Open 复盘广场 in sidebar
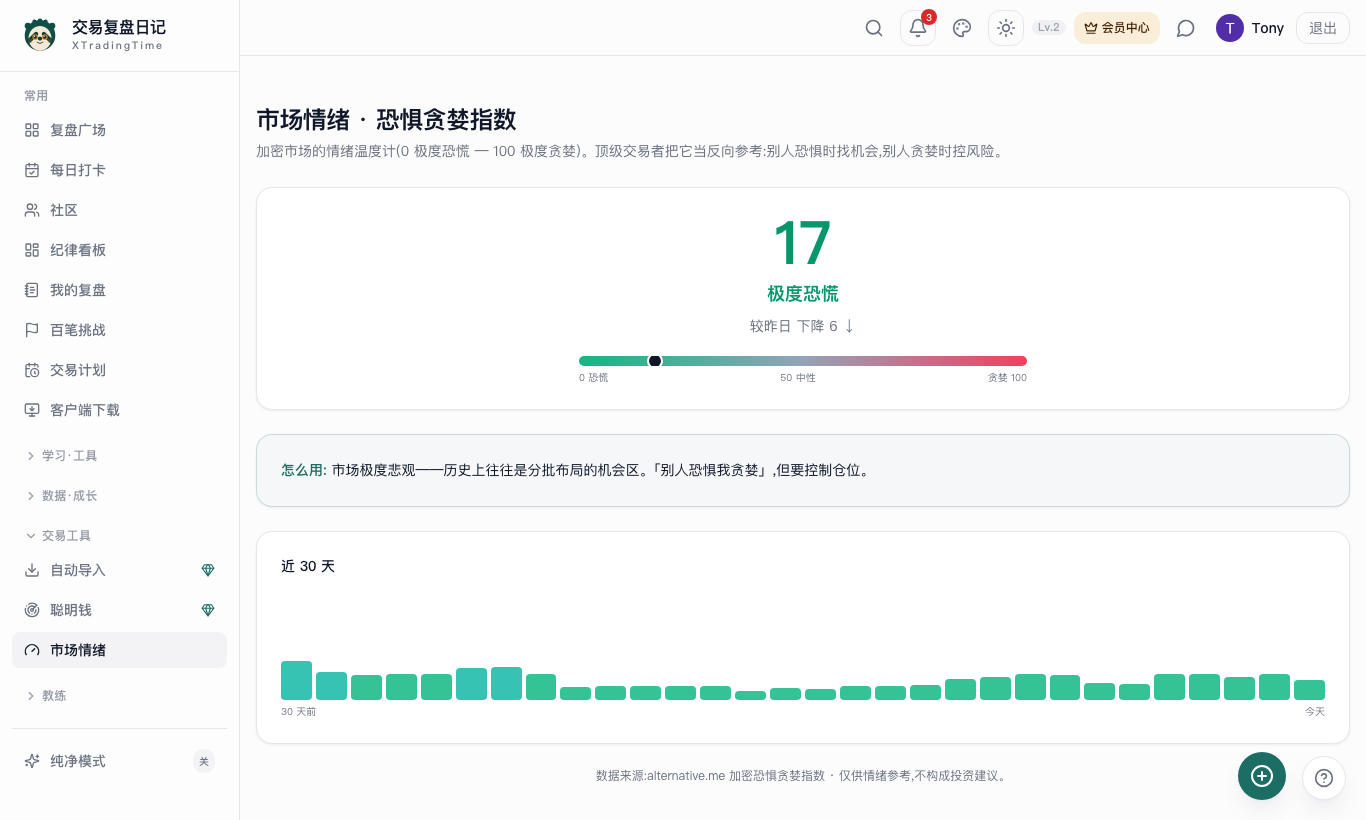This screenshot has width=1366, height=820. coord(119,130)
